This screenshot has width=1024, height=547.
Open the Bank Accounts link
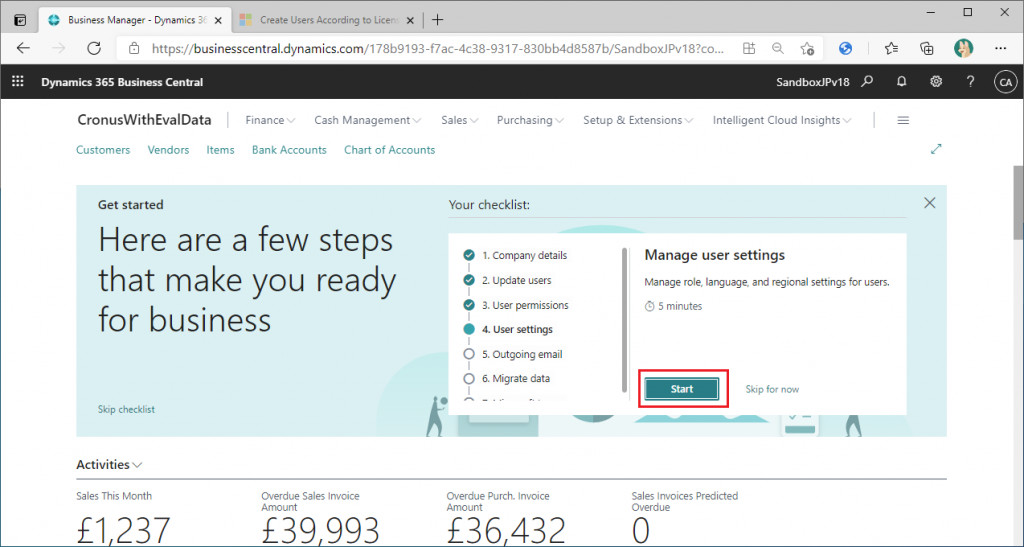pos(289,149)
